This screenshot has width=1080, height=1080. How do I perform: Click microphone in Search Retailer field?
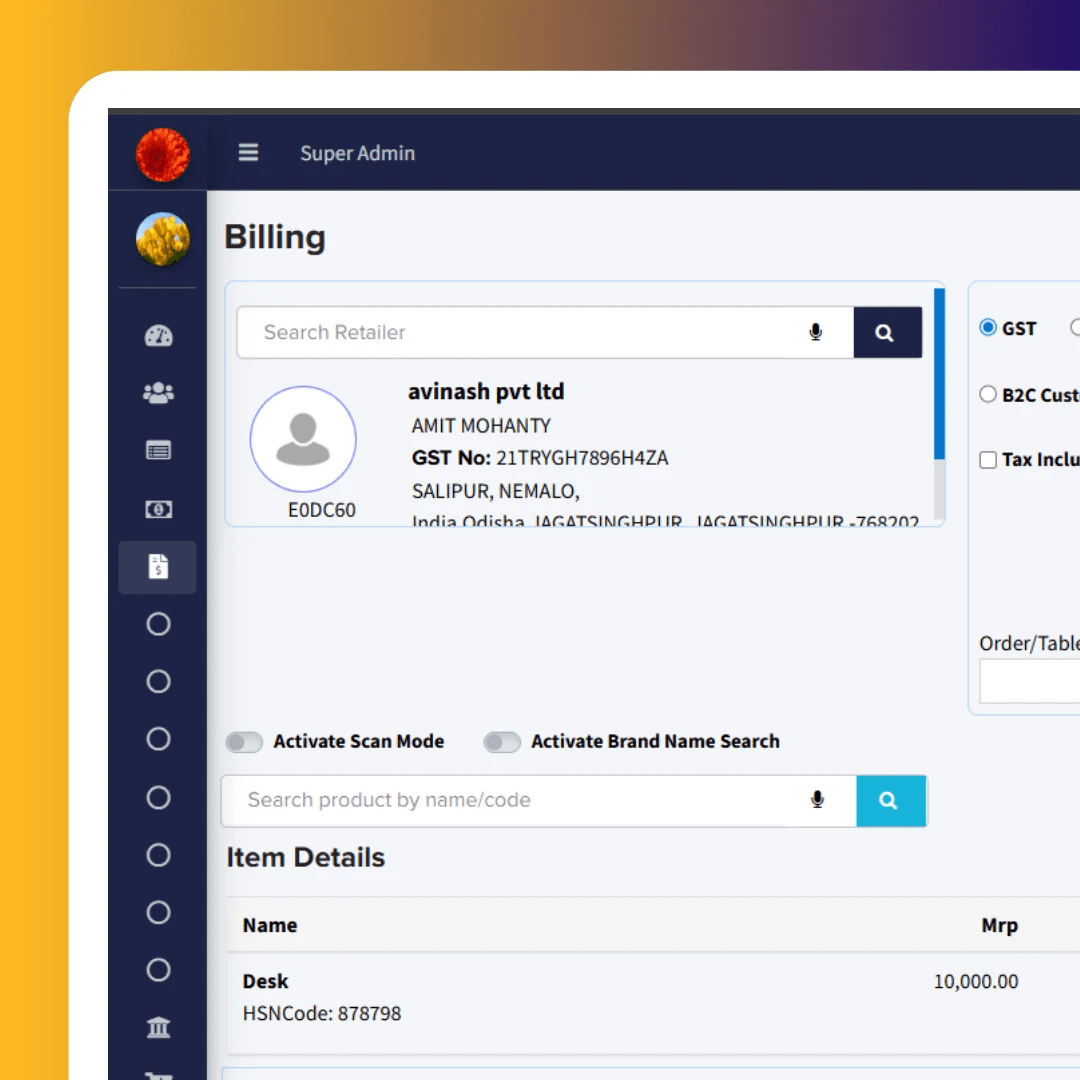[x=816, y=332]
